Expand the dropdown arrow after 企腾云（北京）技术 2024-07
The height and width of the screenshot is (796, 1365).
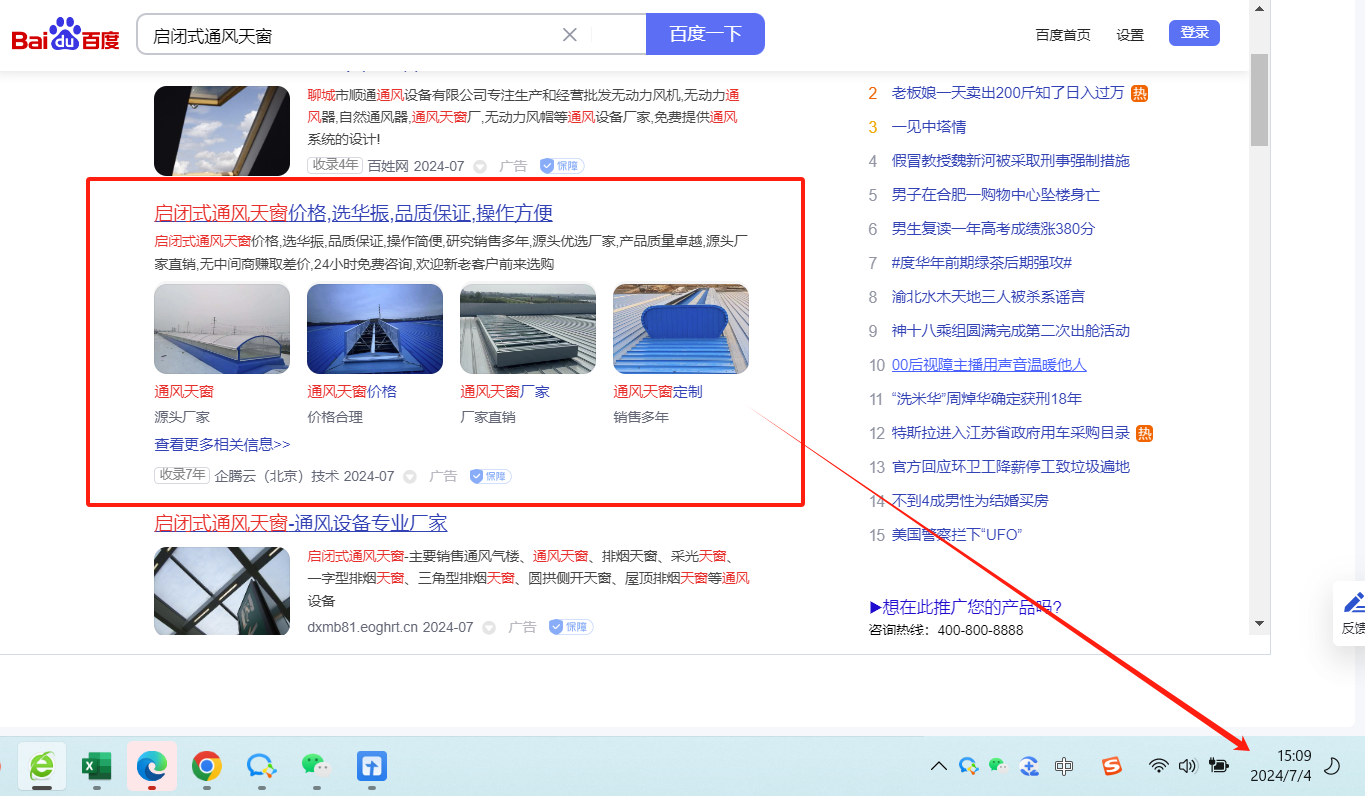[409, 477]
